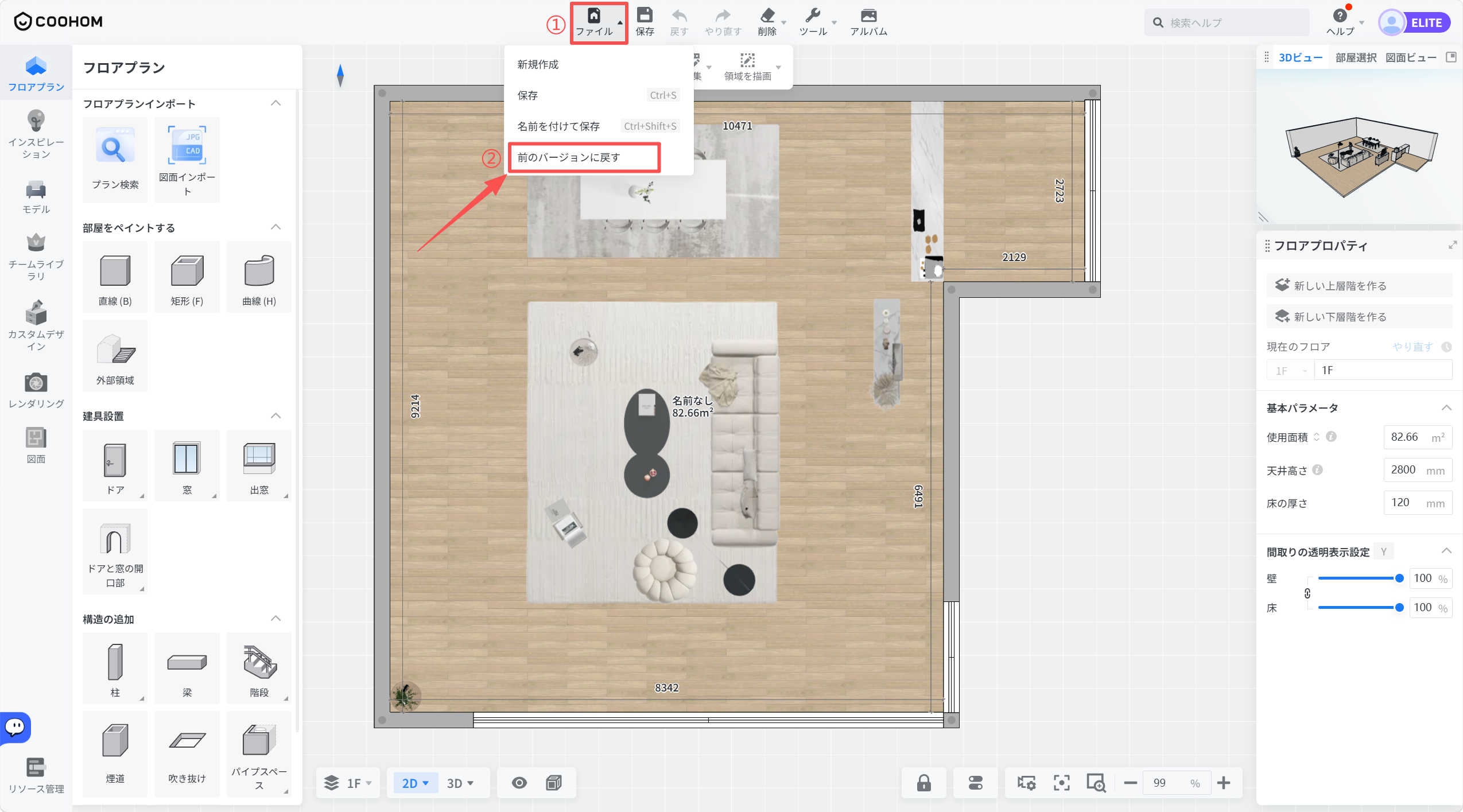Adjust the 壁 transparency slider
This screenshot has height=812, width=1463.
1361,578
